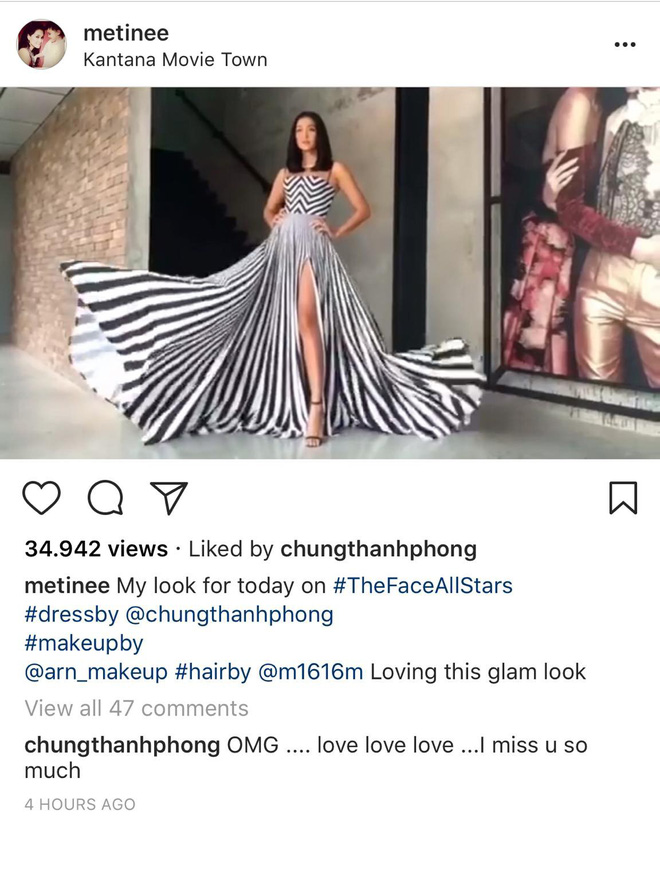
Task: Visit @m1616m profile mention
Action: 311,672
